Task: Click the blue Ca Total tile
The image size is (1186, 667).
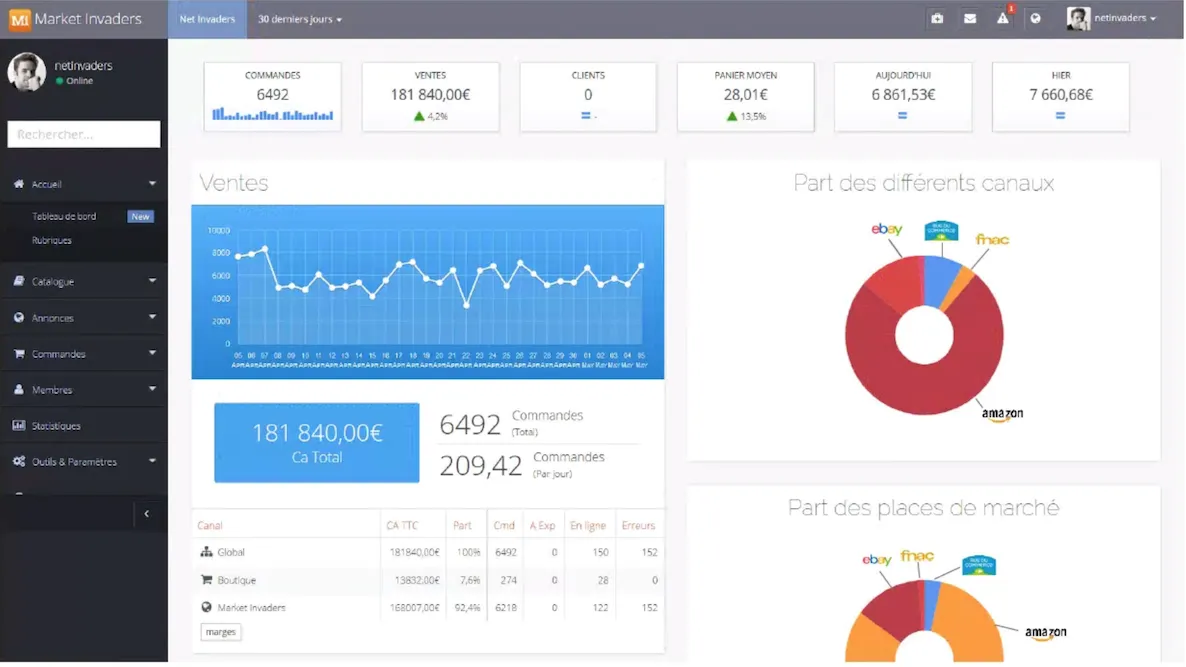Action: (316, 443)
